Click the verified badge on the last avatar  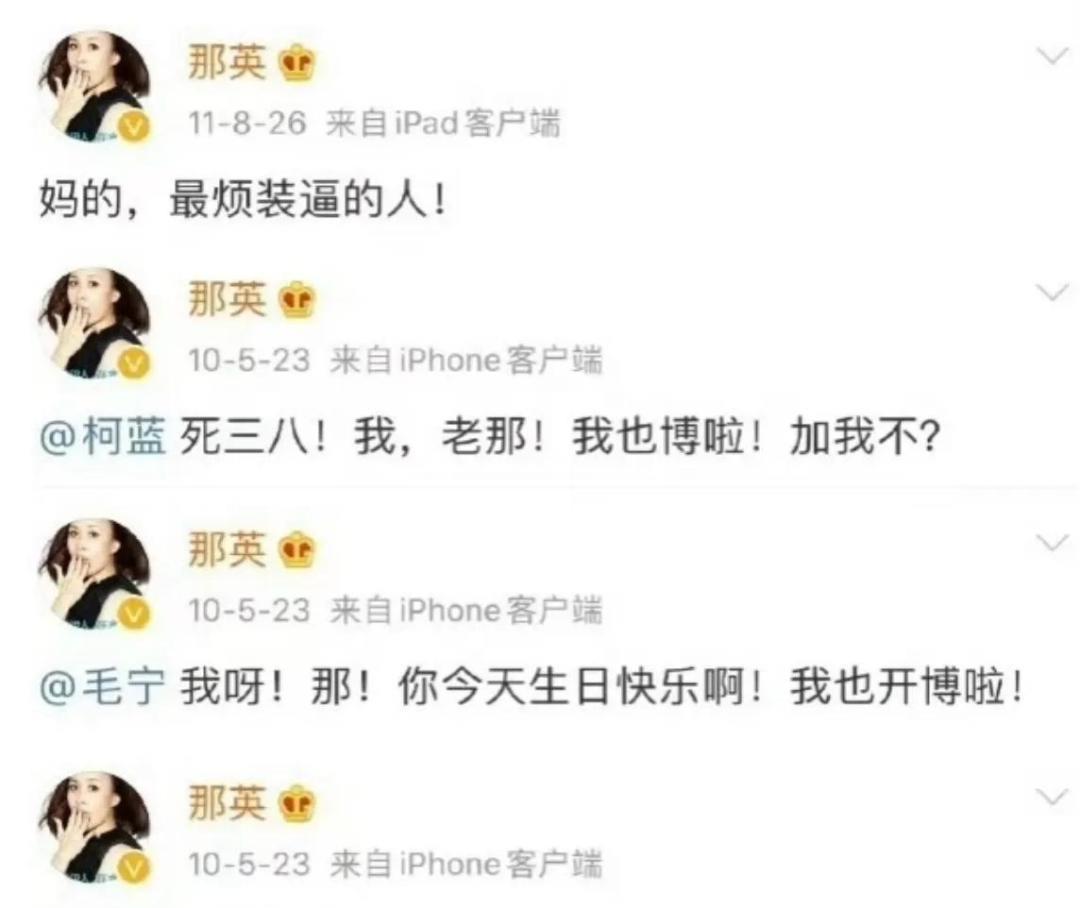136,869
